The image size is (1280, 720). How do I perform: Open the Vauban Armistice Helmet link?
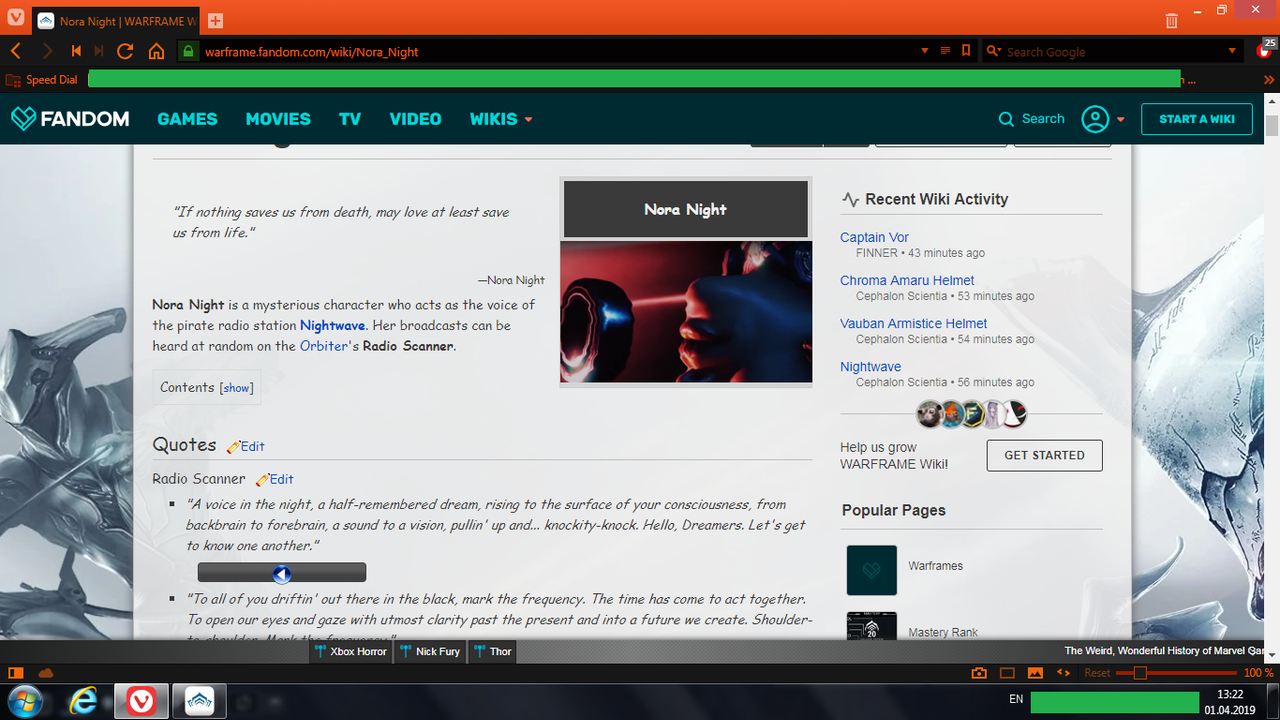913,324
